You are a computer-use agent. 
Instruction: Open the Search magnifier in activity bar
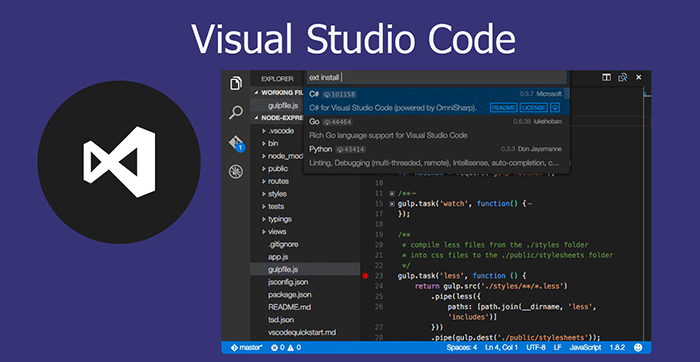[236, 112]
